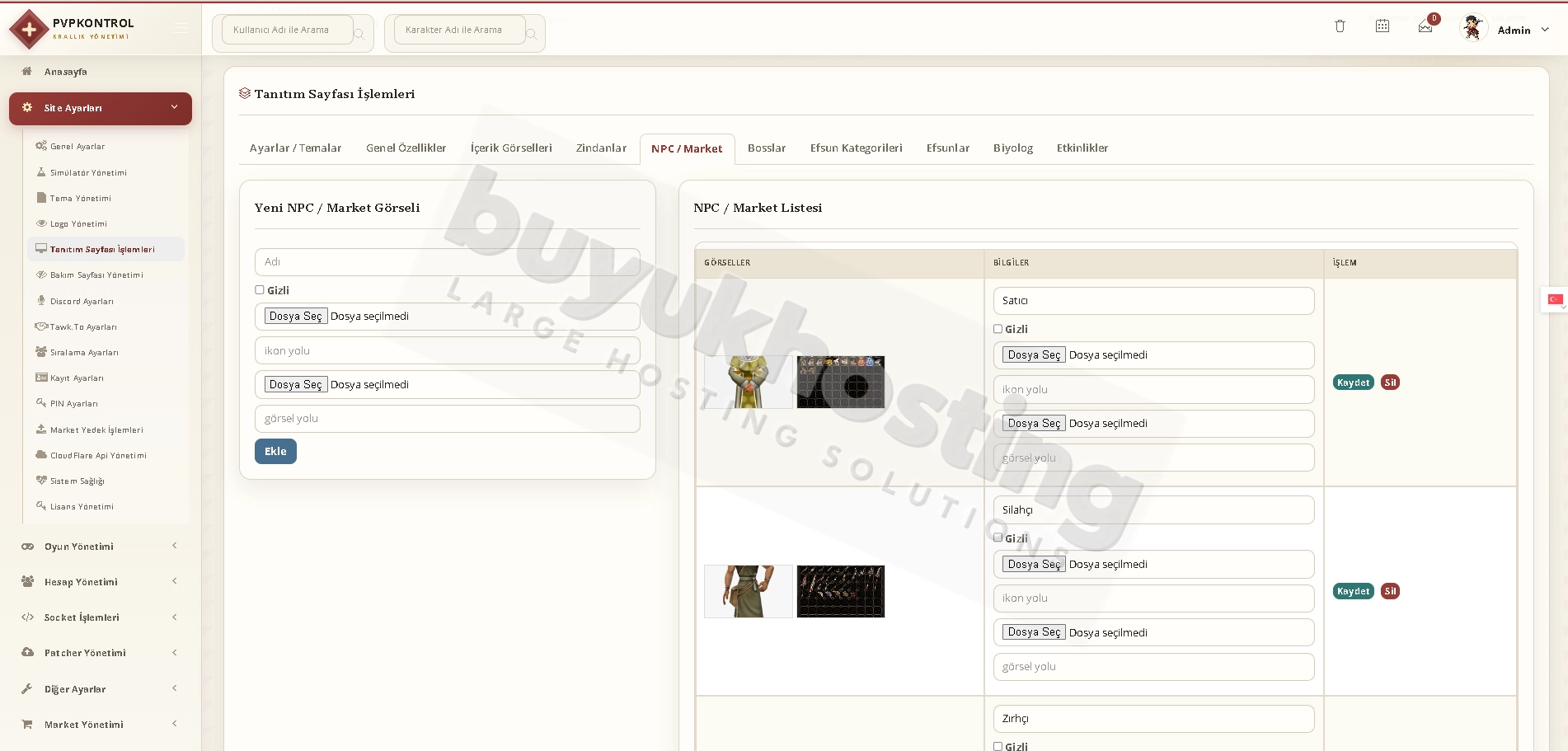This screenshot has height=751, width=1568.
Task: Click the PIN Ayarları key icon
Action: (x=41, y=403)
